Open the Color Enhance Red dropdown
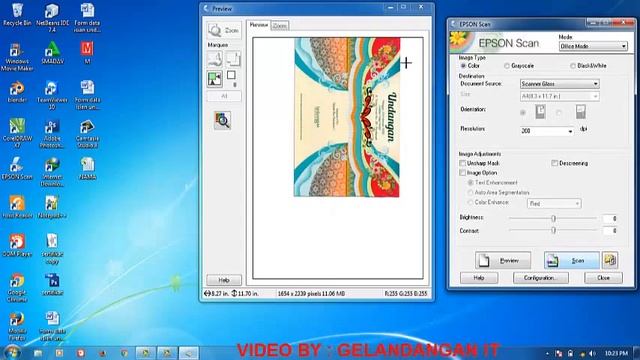640x360 pixels. pyautogui.click(x=554, y=203)
